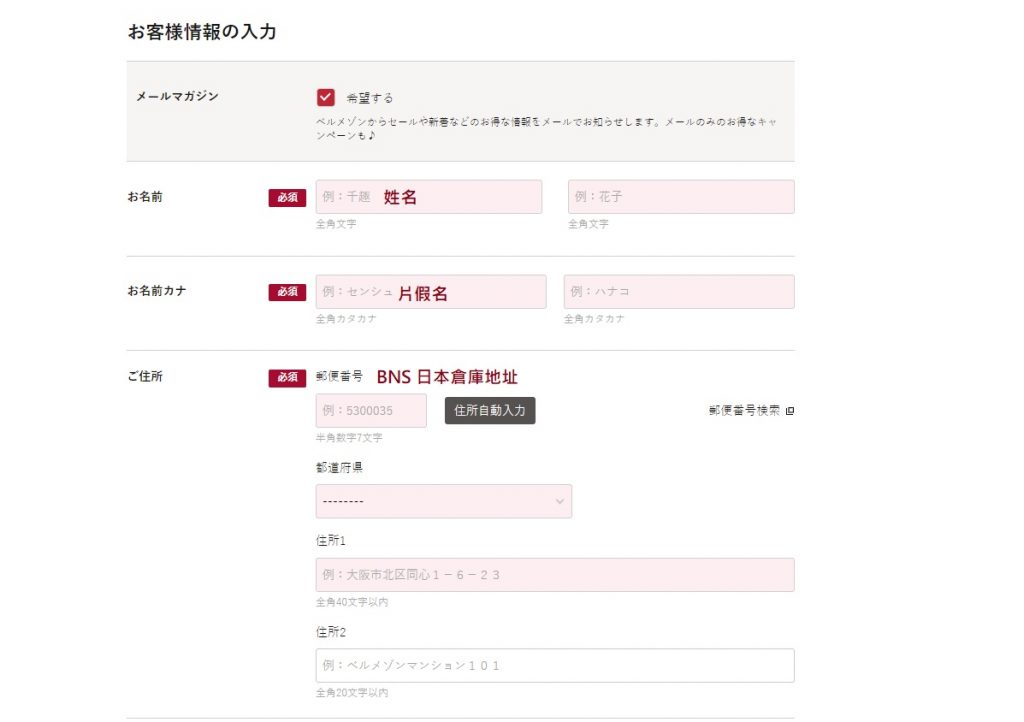The width and height of the screenshot is (1024, 722).
Task: Open the 都道府県 prefecture dropdown
Action: click(x=443, y=502)
